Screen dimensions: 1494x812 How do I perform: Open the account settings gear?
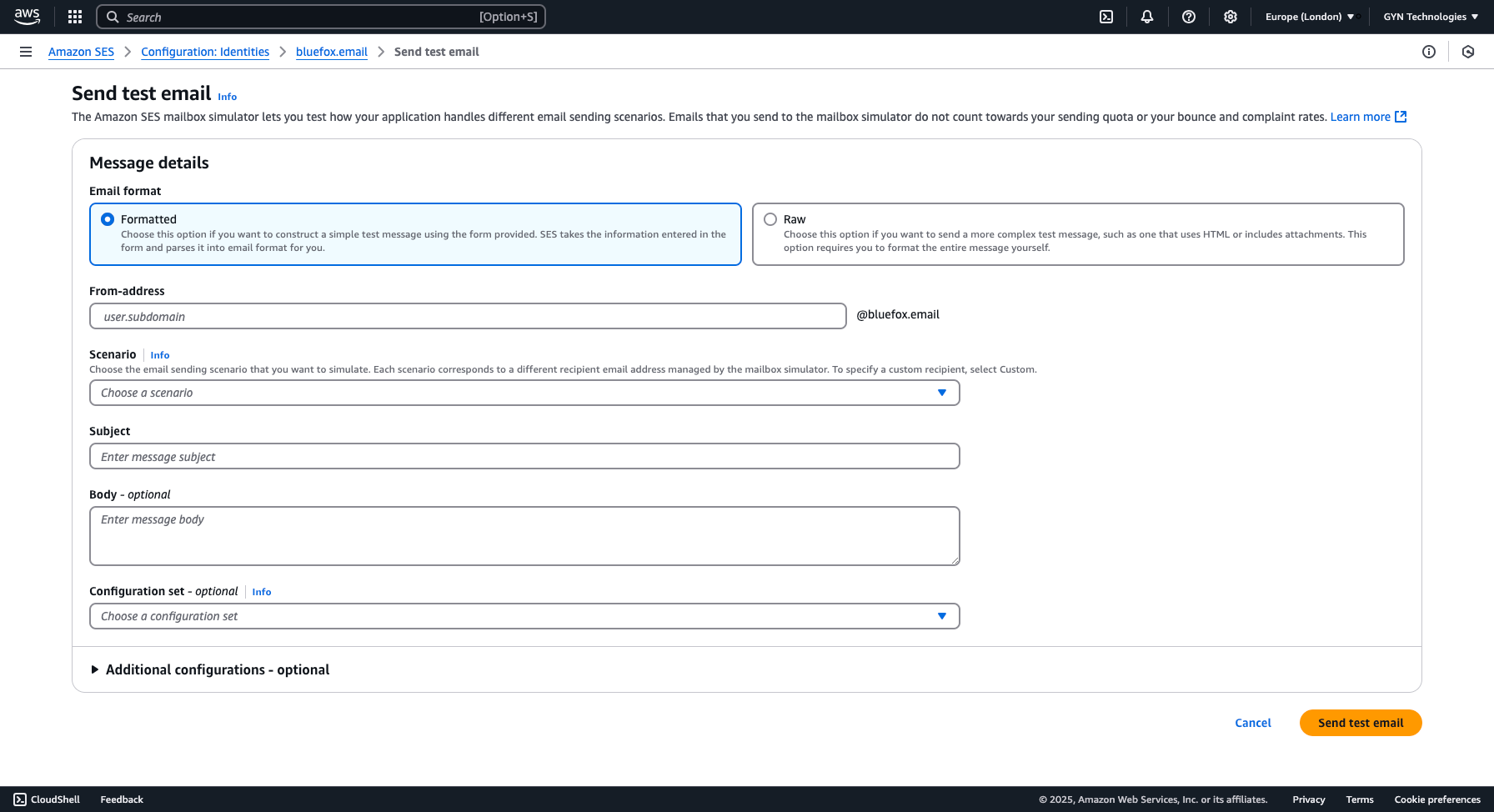[x=1231, y=17]
